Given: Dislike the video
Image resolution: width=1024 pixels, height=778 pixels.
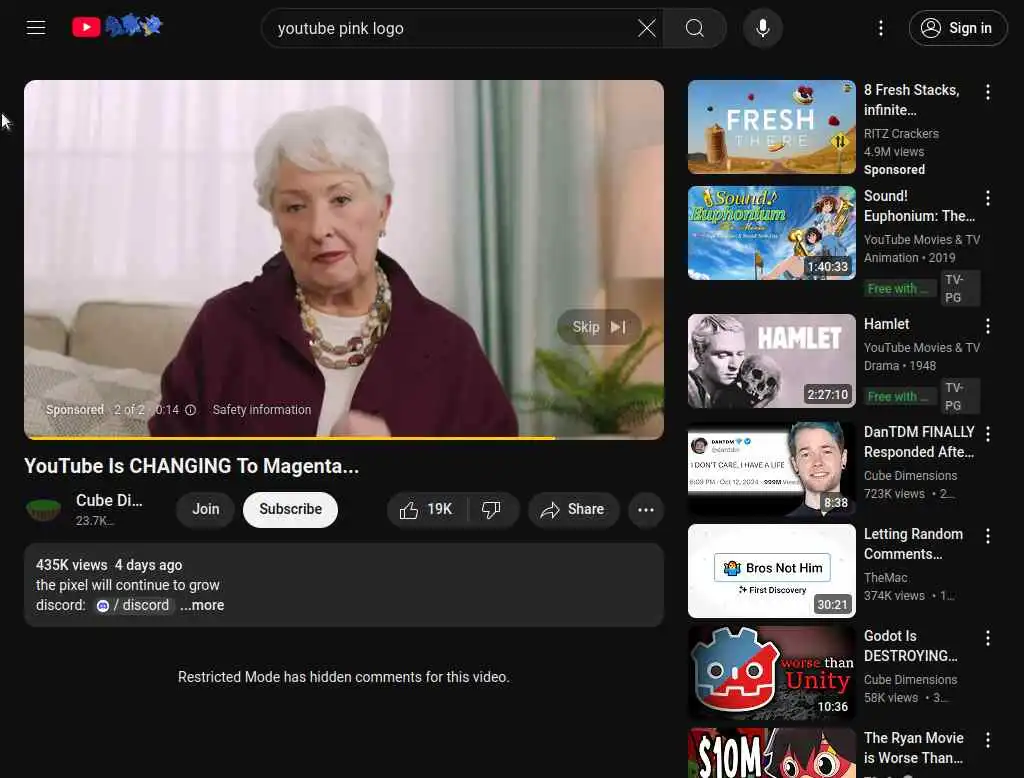Looking at the screenshot, I should (491, 510).
